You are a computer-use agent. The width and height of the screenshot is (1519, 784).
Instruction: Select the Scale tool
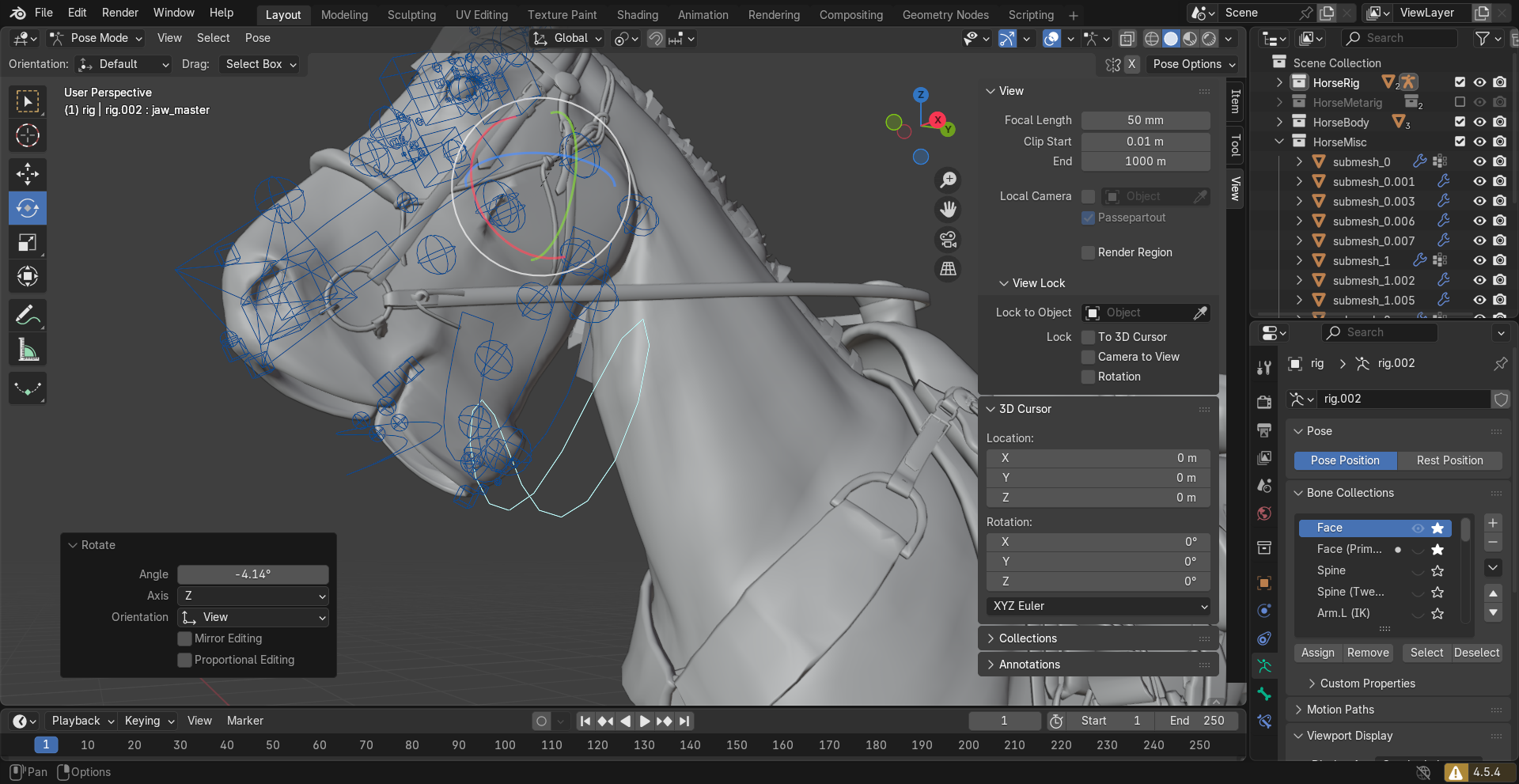click(x=28, y=242)
